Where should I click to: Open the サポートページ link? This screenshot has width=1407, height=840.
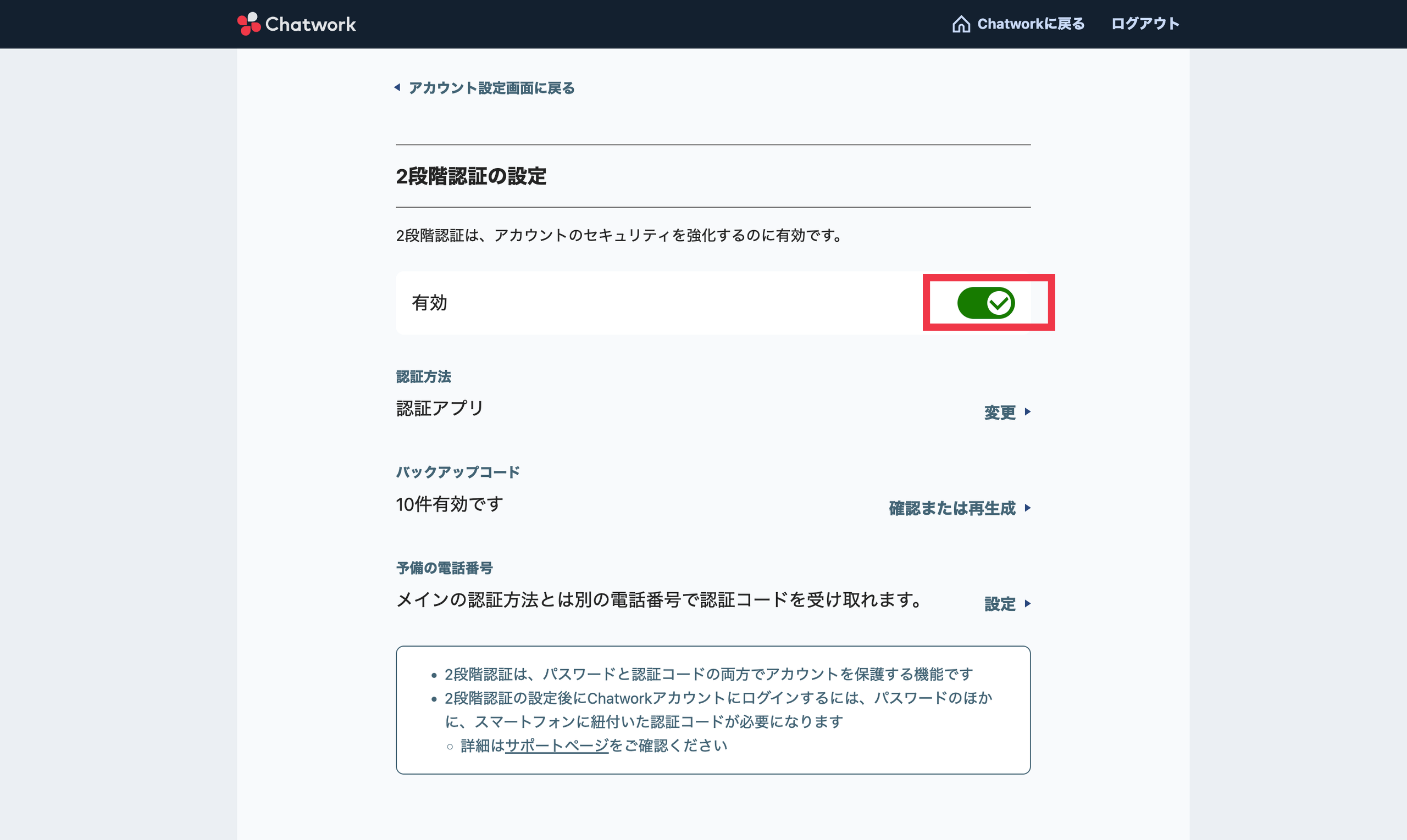(x=557, y=746)
